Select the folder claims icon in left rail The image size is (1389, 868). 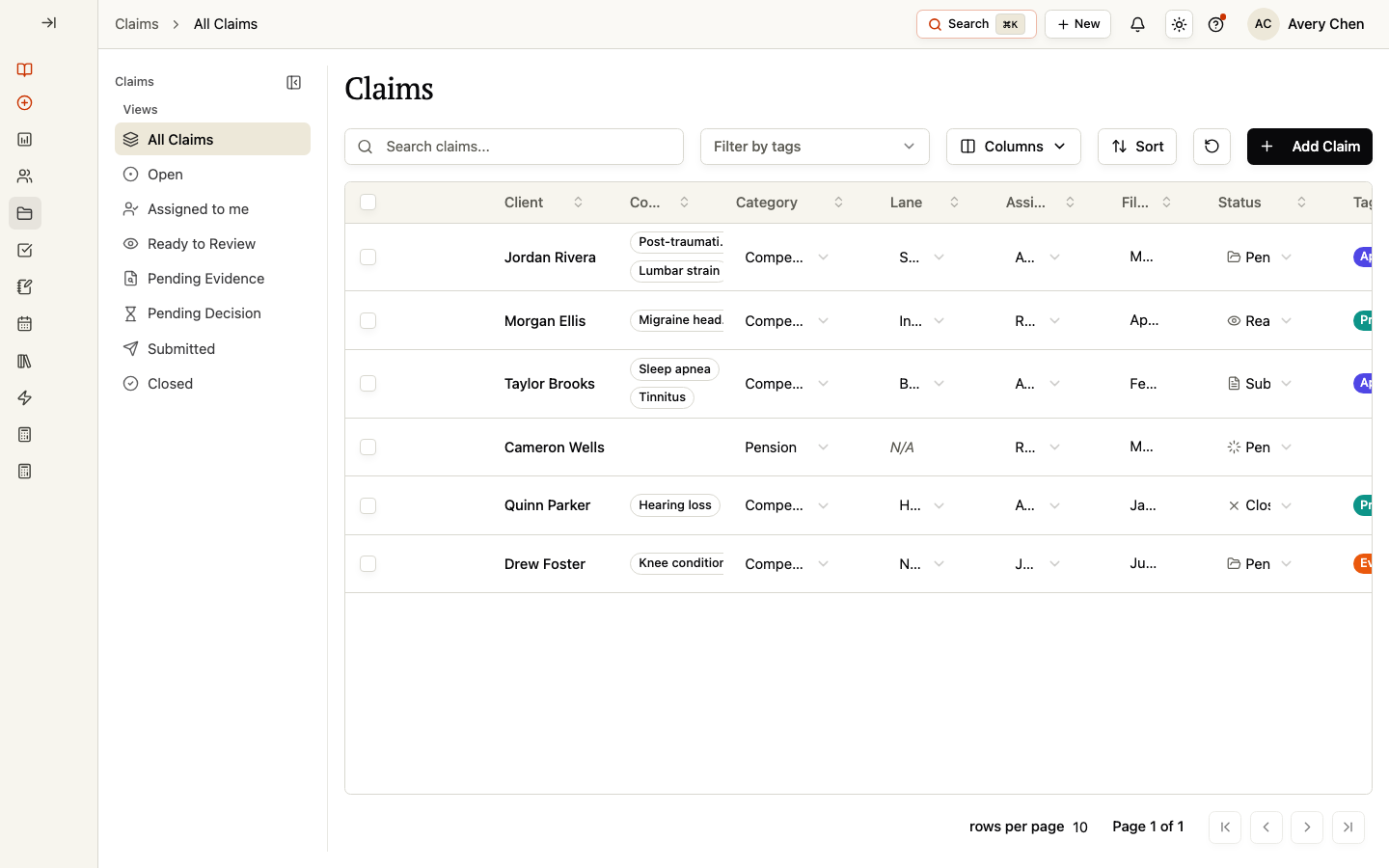25,213
